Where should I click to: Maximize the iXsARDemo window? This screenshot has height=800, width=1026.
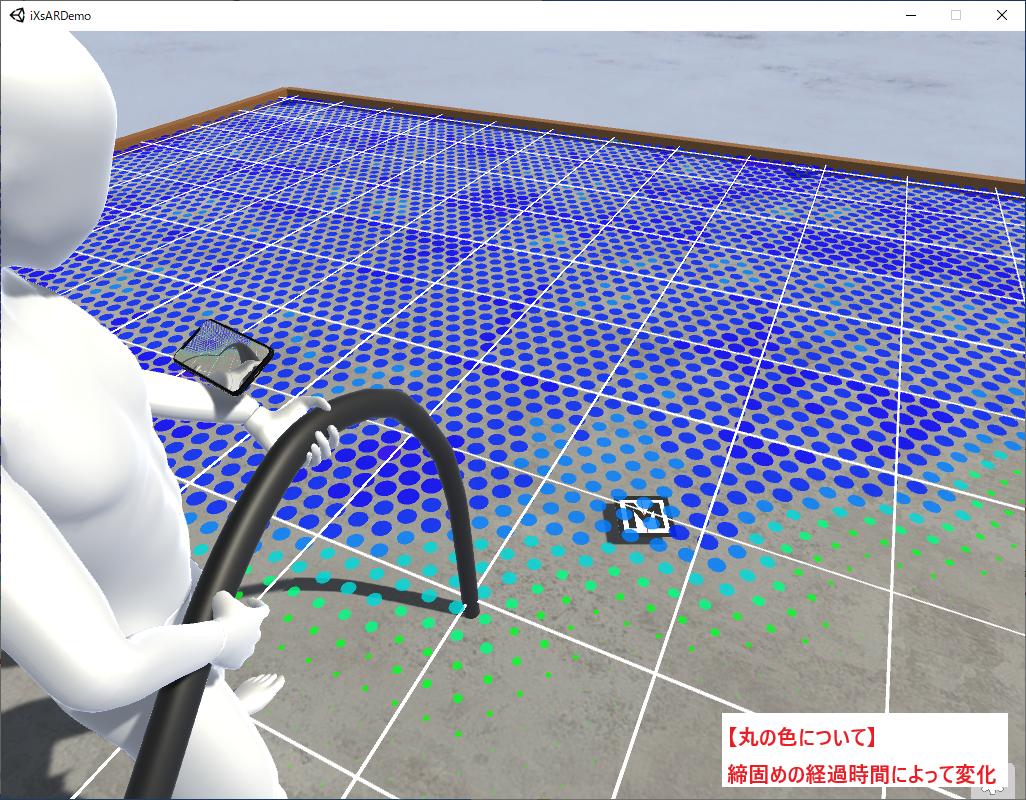point(956,15)
